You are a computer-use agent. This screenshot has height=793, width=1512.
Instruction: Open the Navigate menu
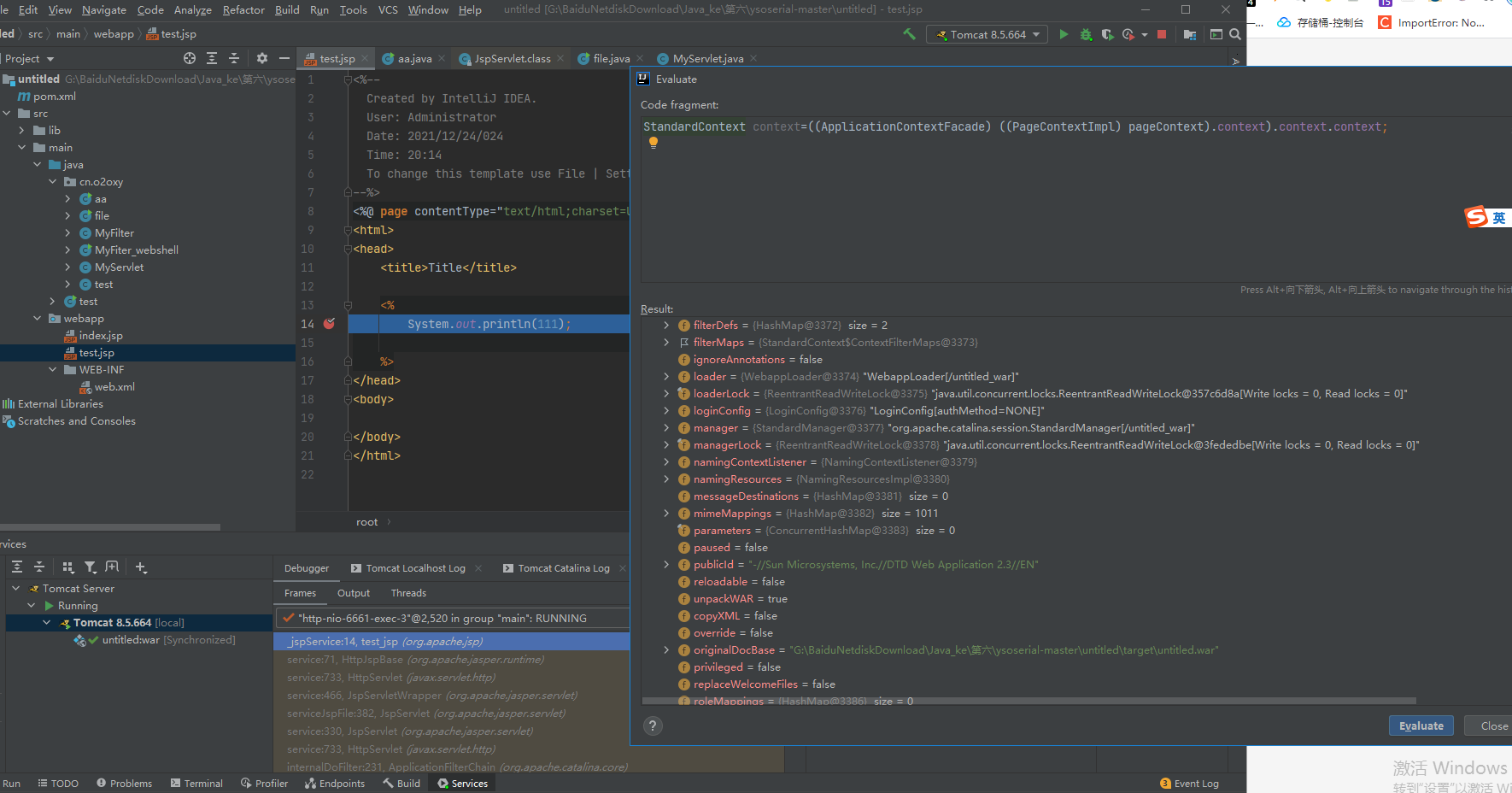click(104, 9)
